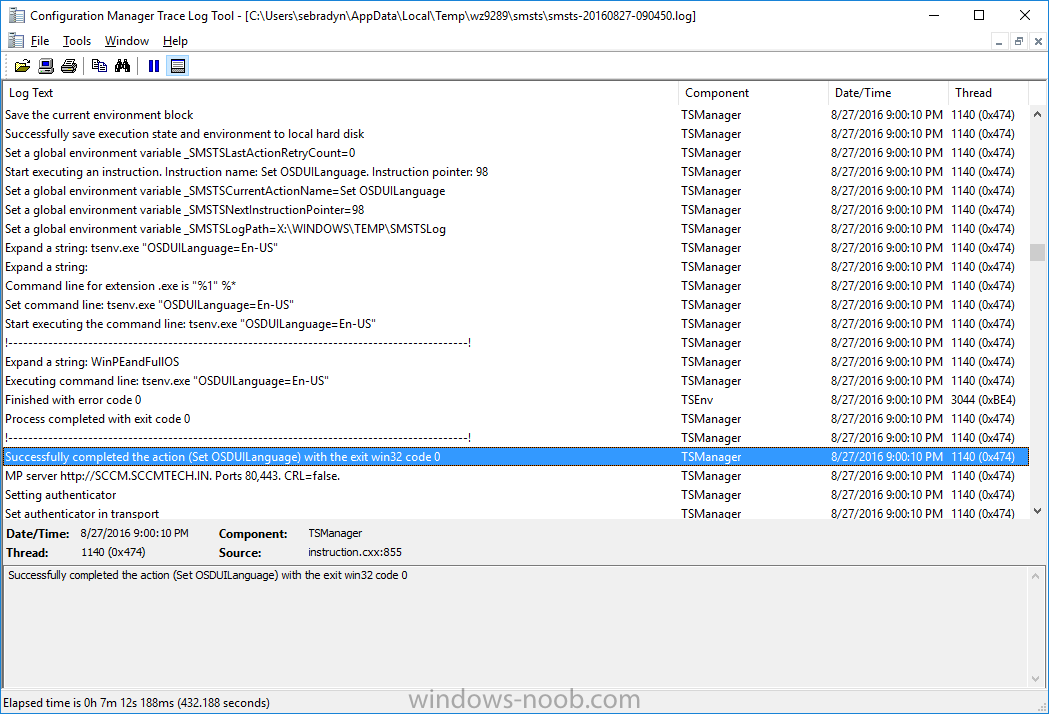The height and width of the screenshot is (714, 1049).
Task: Select 'Command line for extension .exe' row
Action: [515, 286]
